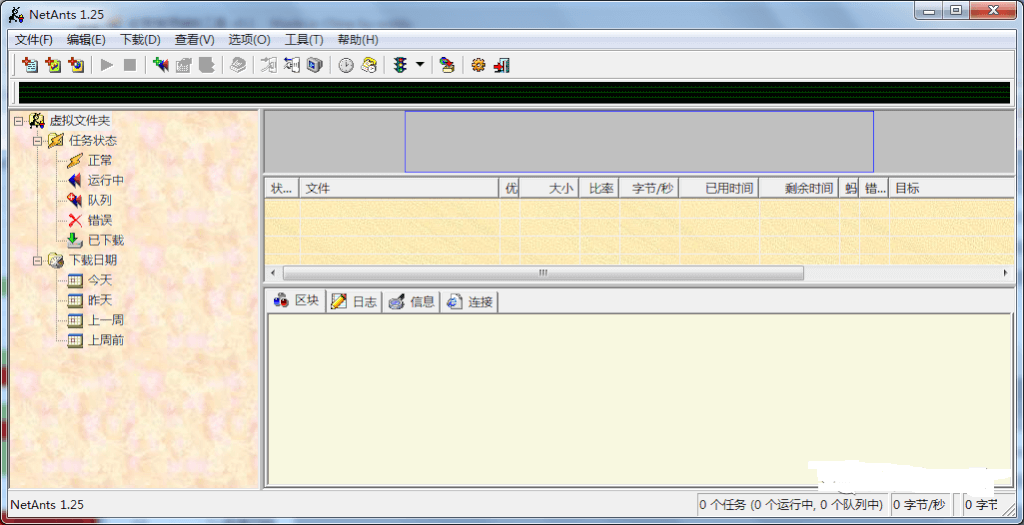Sort by the 剩余时间 column header
This screenshot has width=1024, height=525.
[x=799, y=189]
